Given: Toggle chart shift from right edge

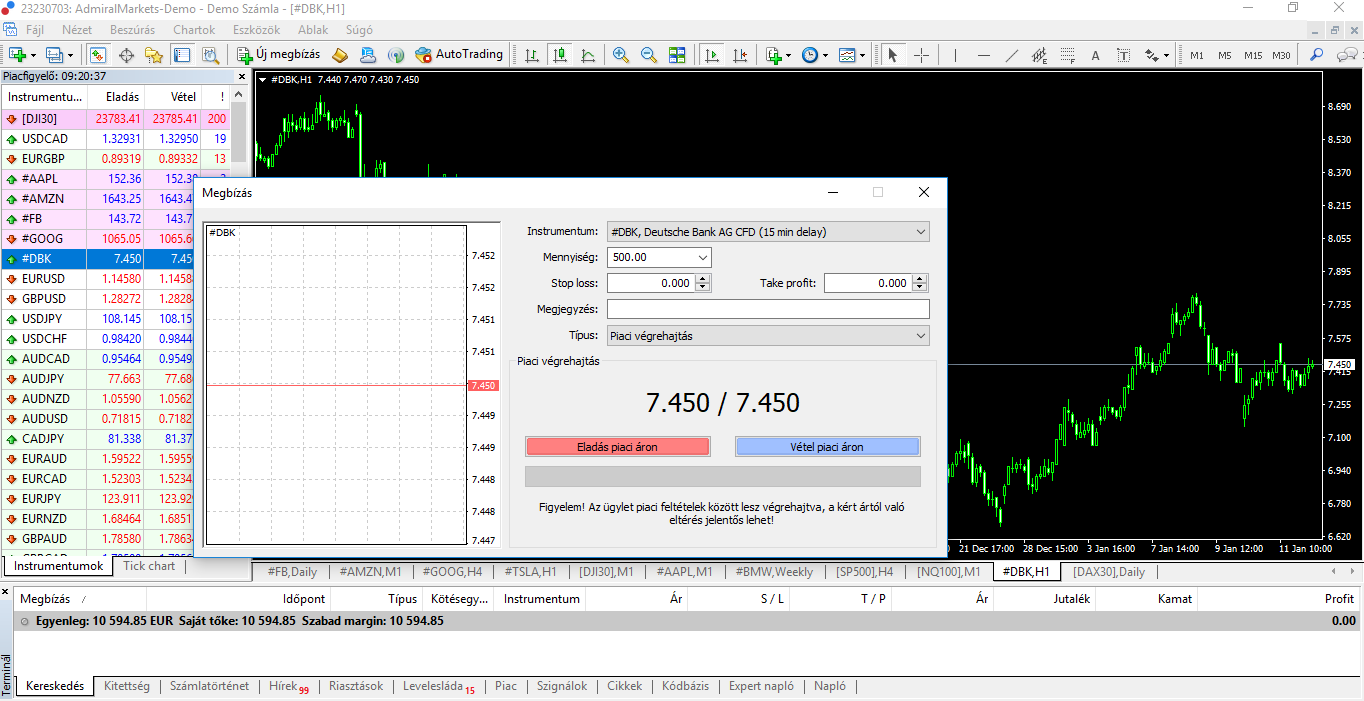Looking at the screenshot, I should point(740,55).
